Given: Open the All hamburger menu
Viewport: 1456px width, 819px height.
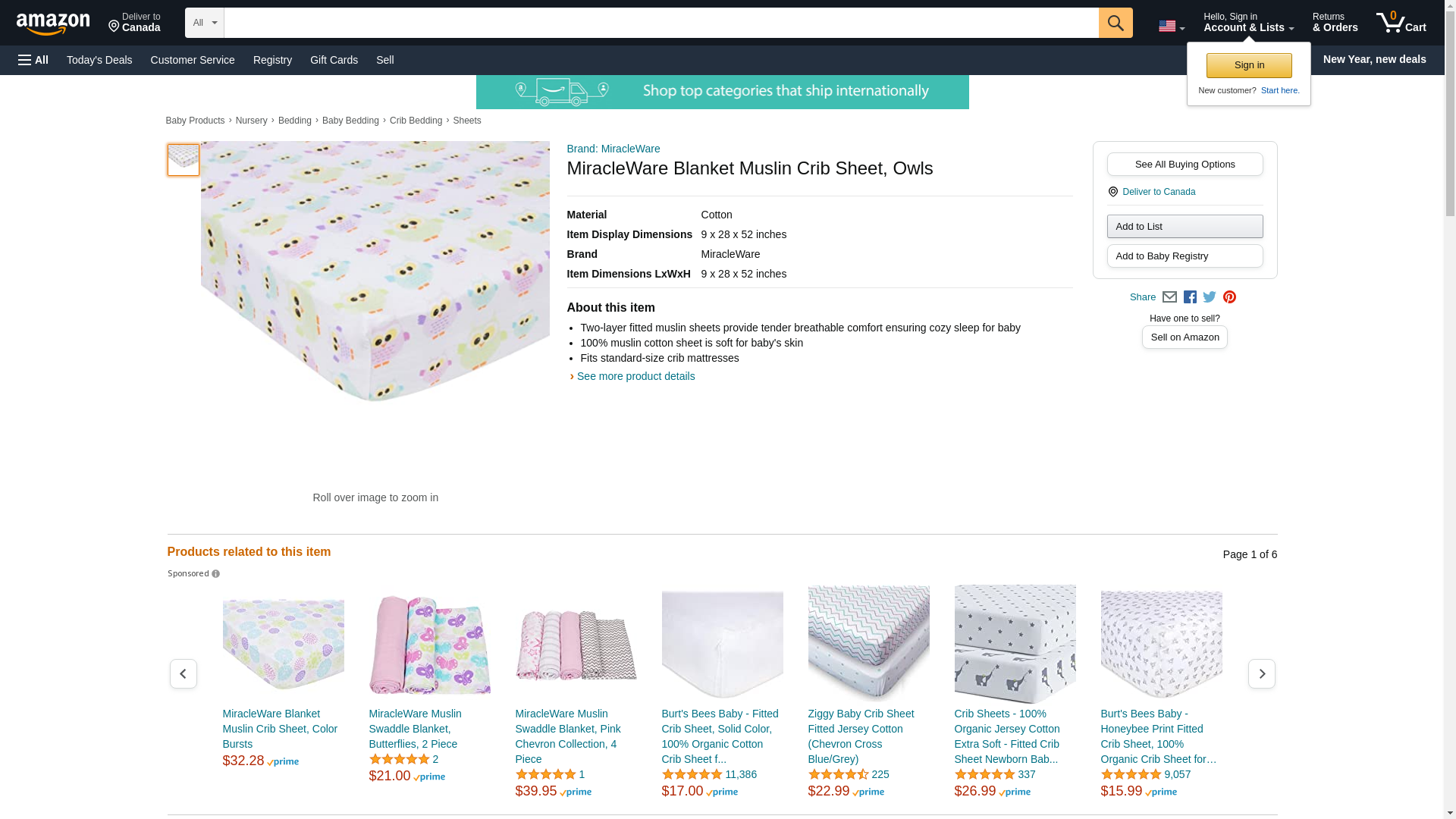Looking at the screenshot, I should (x=33, y=60).
